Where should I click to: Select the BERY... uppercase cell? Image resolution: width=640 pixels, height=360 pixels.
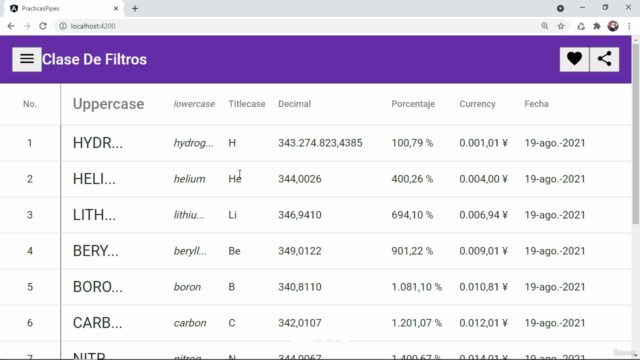96,251
